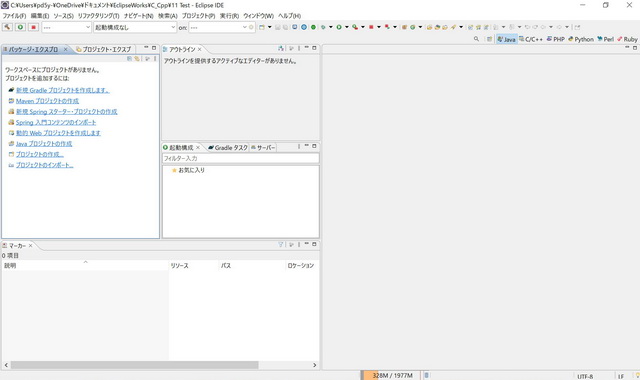The width and height of the screenshot is (640, 380).
Task: Click the heap status memory bar
Action: (x=391, y=375)
